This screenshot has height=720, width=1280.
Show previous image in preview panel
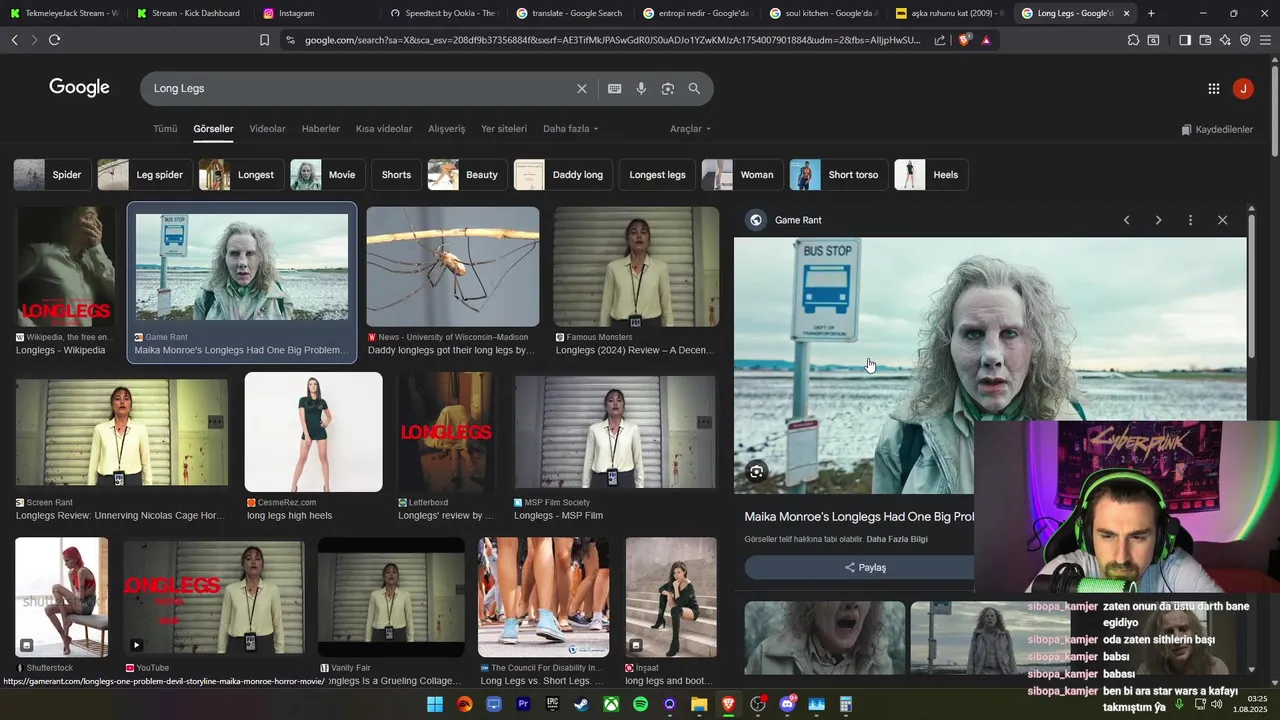coord(1126,220)
